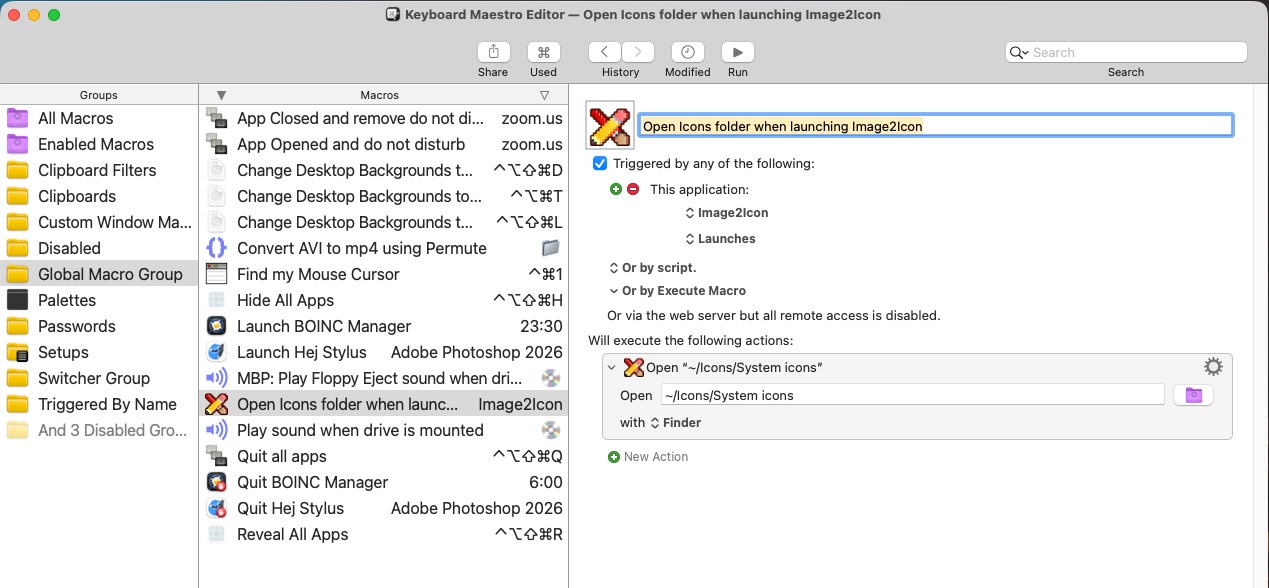The image size is (1269, 588).
Task: Click the Modified toolbar icon
Action: pos(687,52)
